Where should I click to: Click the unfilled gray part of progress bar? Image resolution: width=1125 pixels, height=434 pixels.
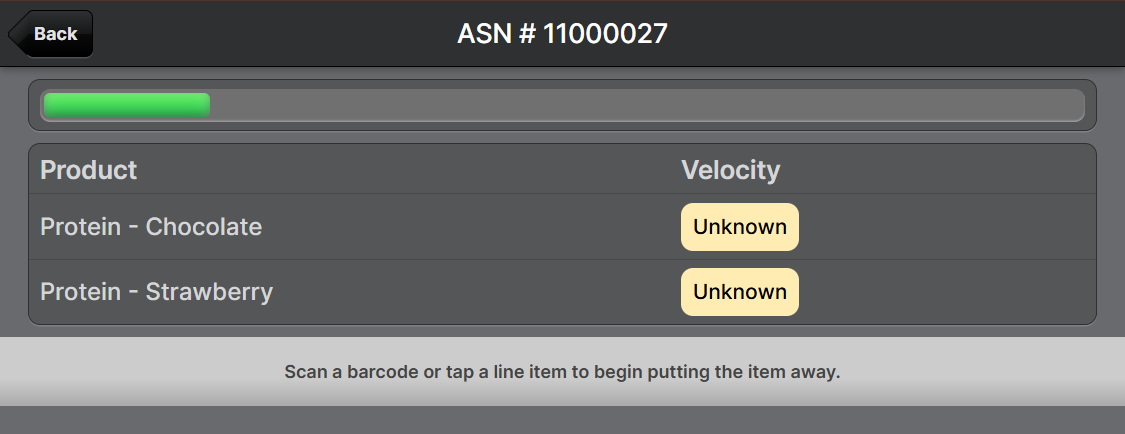tap(640, 105)
